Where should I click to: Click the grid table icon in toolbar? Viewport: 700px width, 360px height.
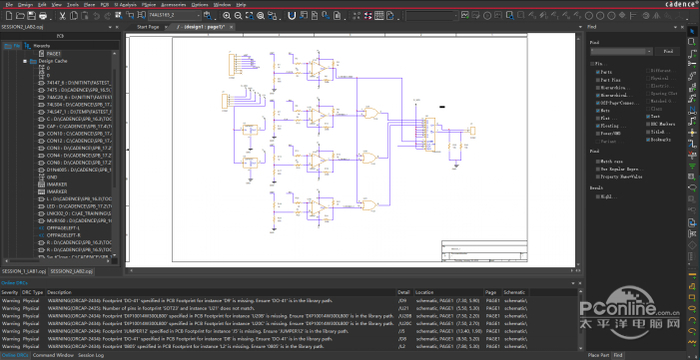point(379,16)
